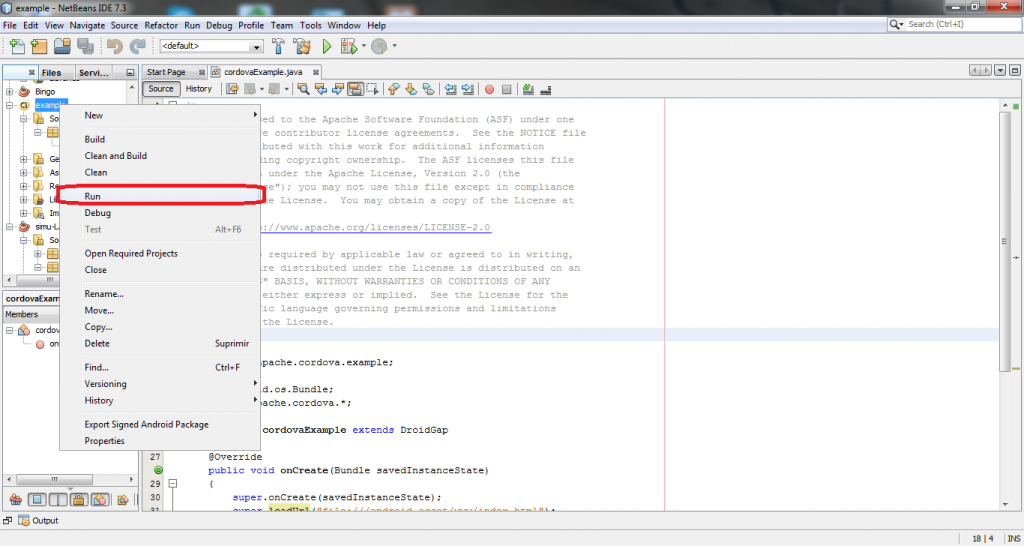
Task: Expand the Bingo project node
Action: 10,91
